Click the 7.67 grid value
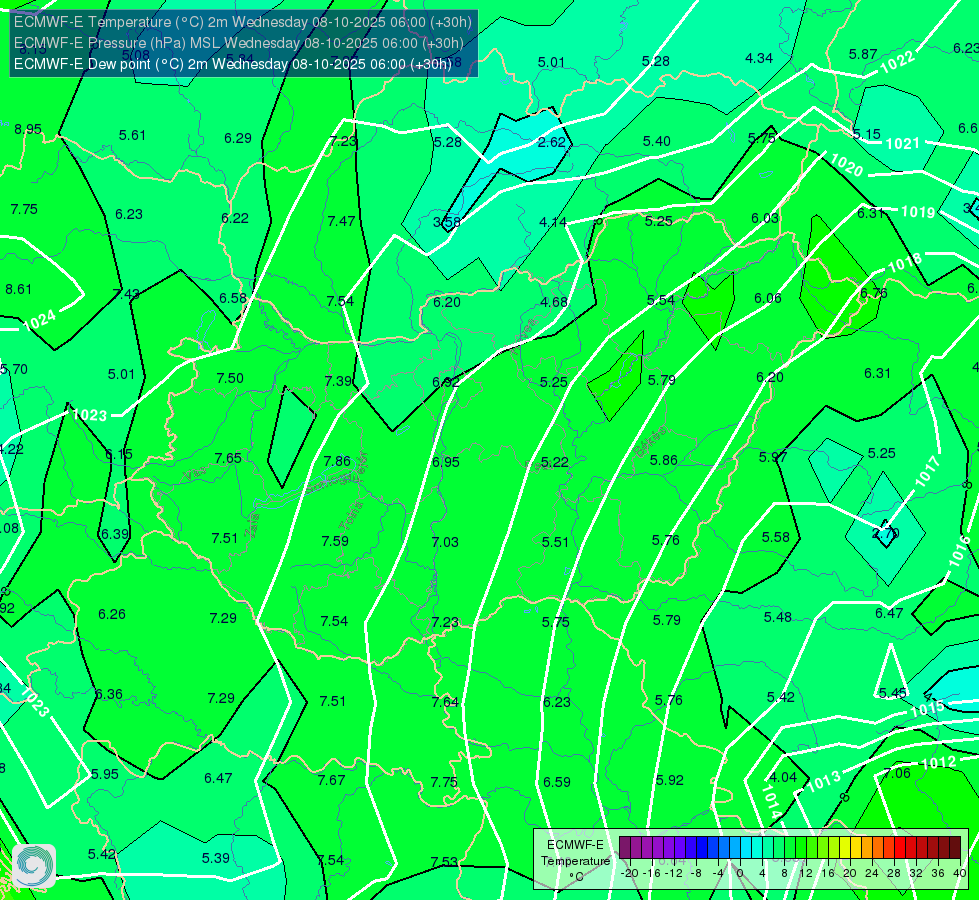This screenshot has width=979, height=900. [x=332, y=780]
